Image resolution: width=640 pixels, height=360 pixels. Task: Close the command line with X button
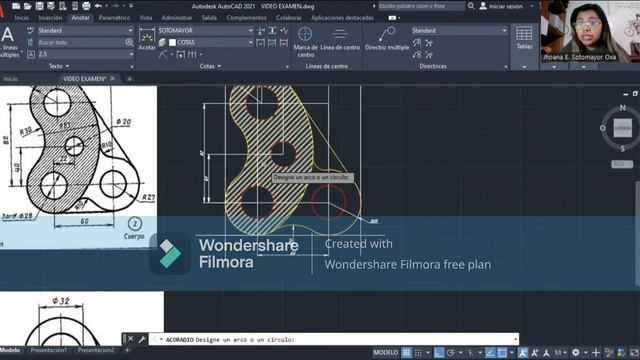coord(131,339)
